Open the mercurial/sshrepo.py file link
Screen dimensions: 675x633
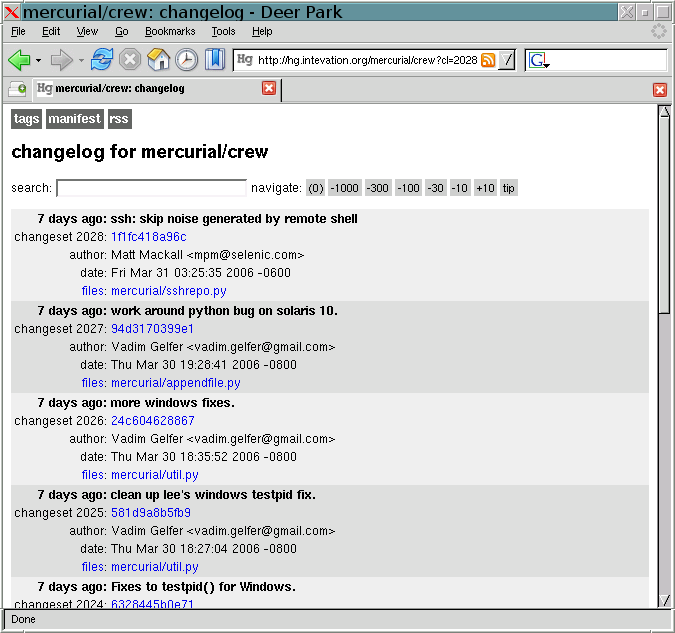pyautogui.click(x=168, y=291)
